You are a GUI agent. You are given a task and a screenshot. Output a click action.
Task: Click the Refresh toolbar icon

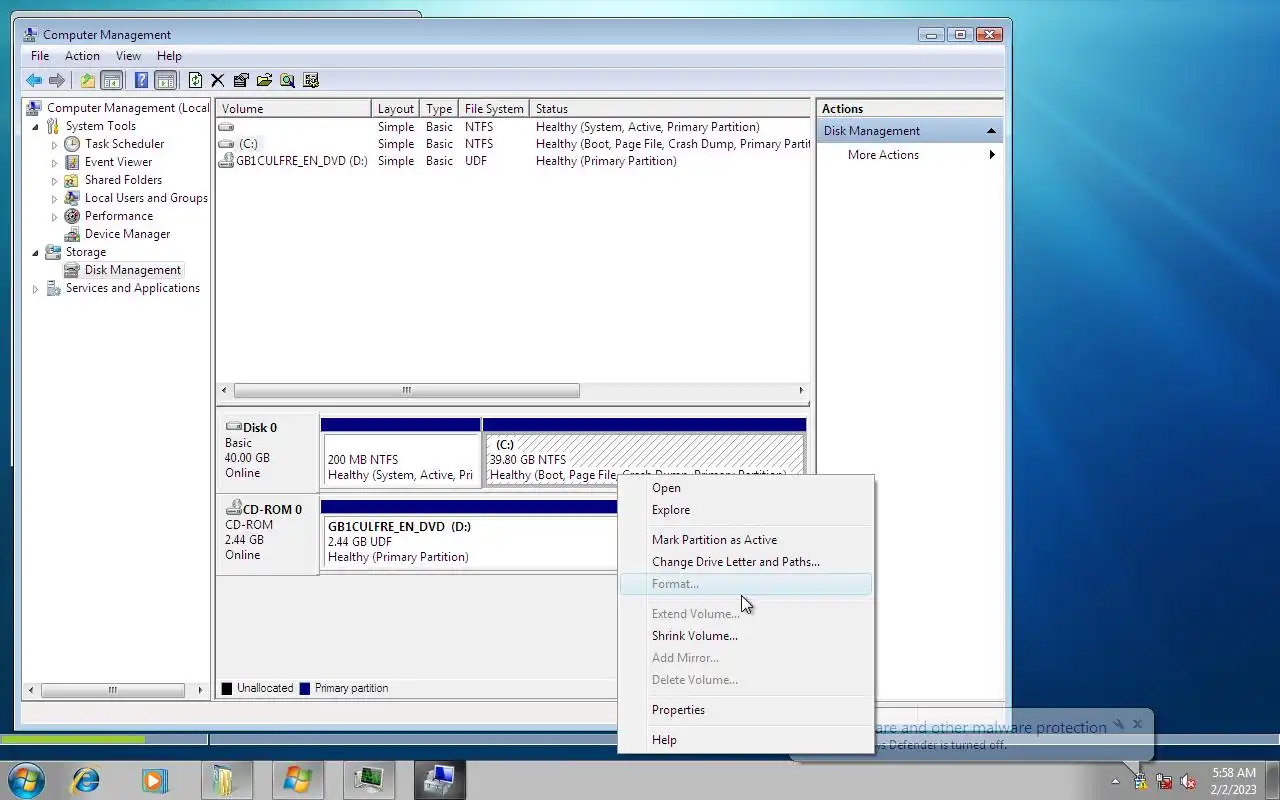point(195,81)
